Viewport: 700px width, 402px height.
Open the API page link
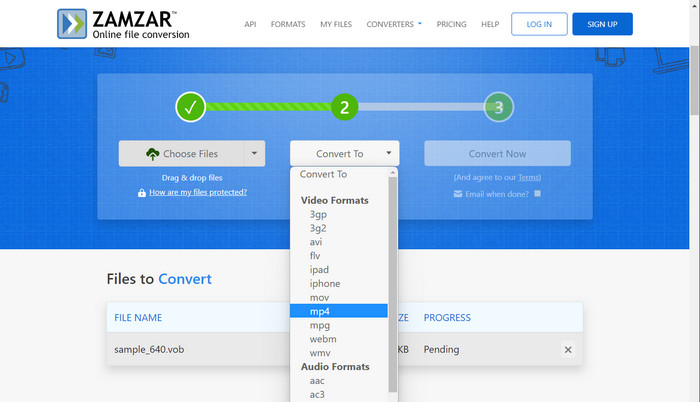click(x=250, y=24)
